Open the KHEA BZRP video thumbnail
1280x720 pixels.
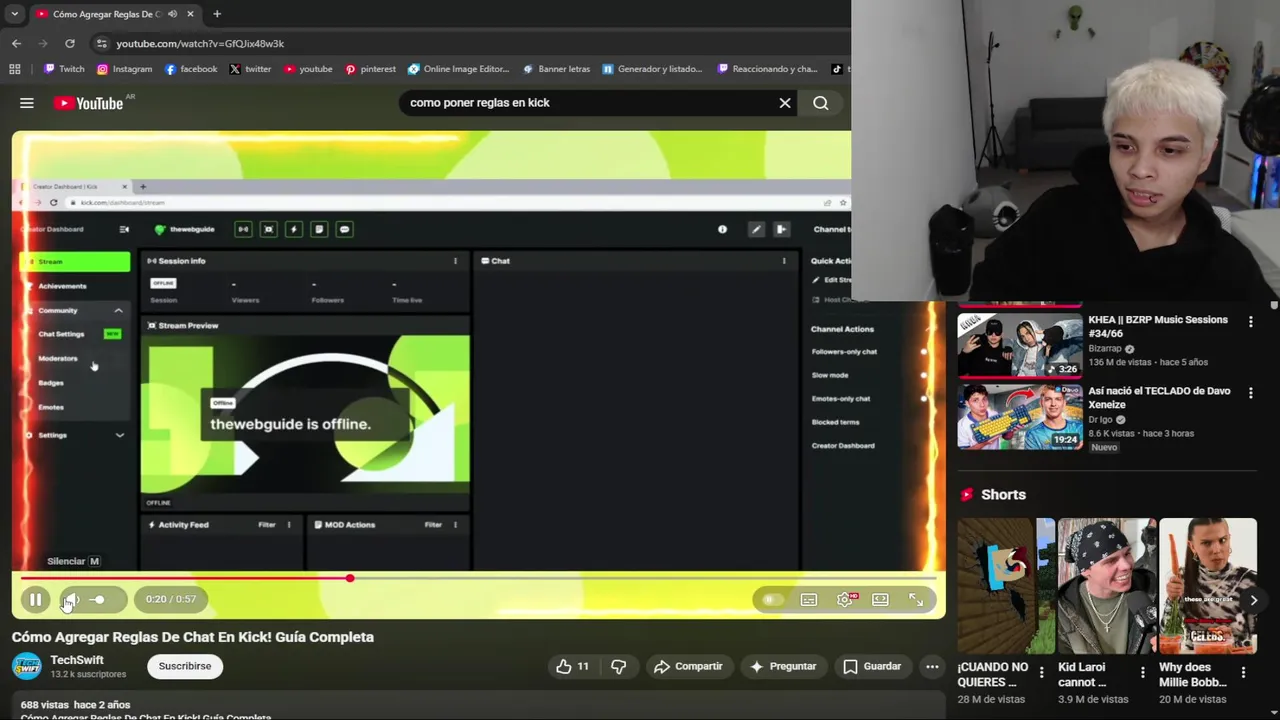click(1020, 345)
